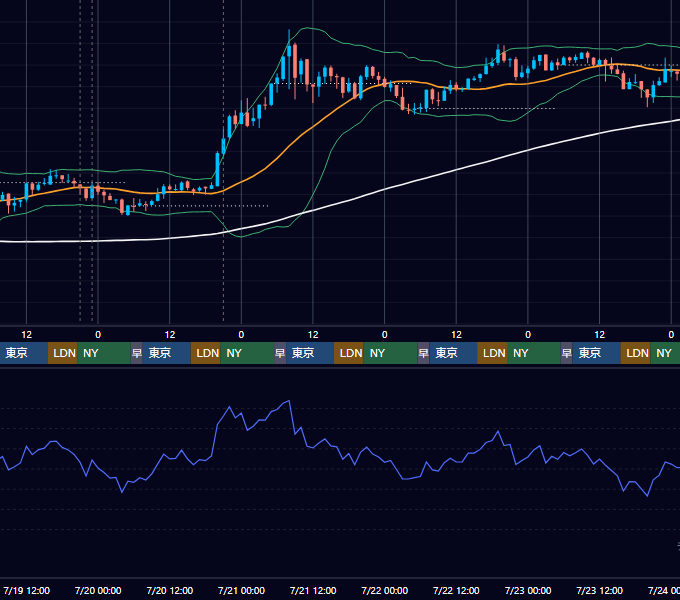The image size is (680, 600).
Task: Select the 早 early-session block on 7/21
Action: click(x=280, y=353)
